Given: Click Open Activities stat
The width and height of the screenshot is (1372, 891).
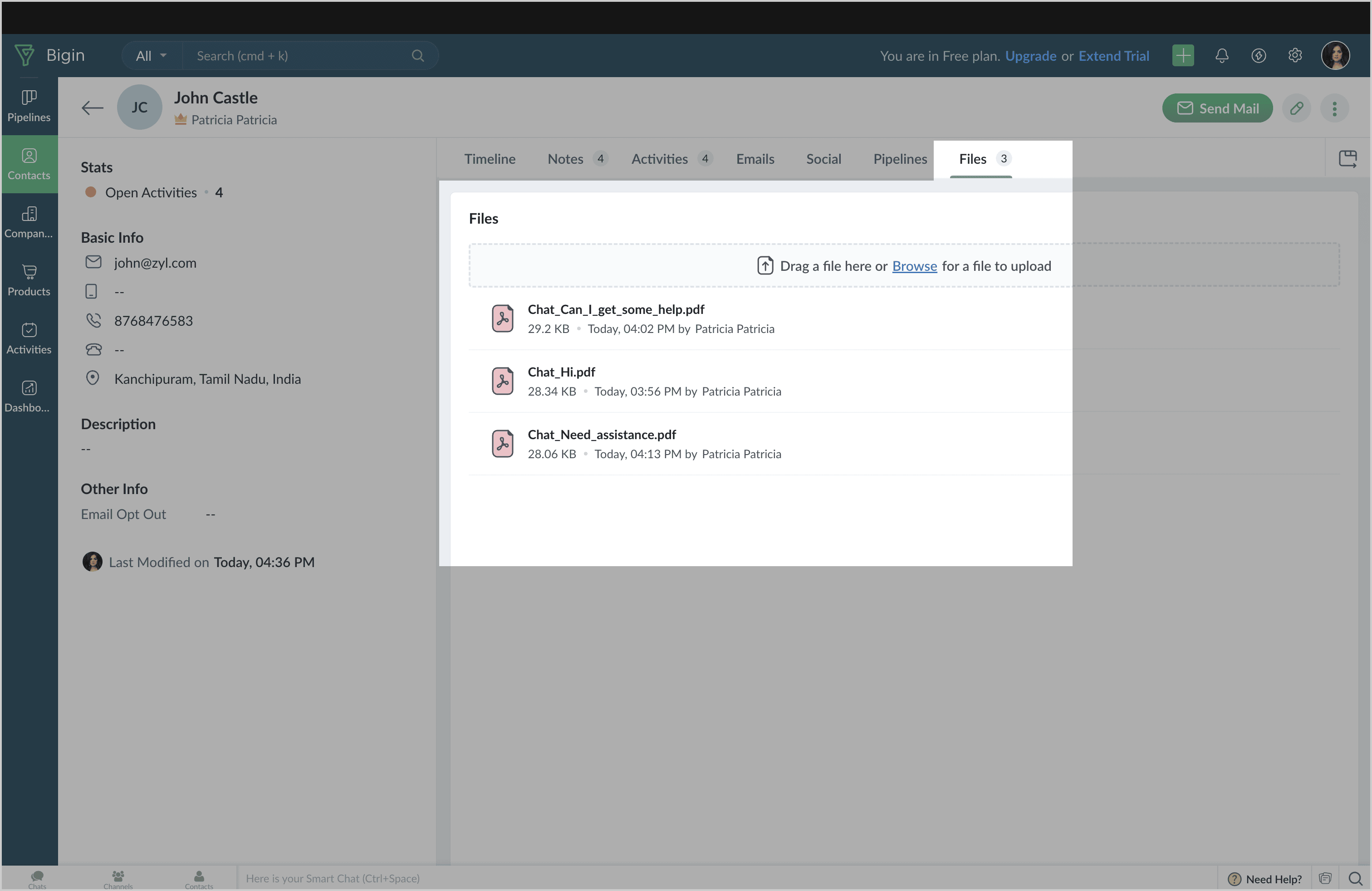Looking at the screenshot, I should [153, 192].
